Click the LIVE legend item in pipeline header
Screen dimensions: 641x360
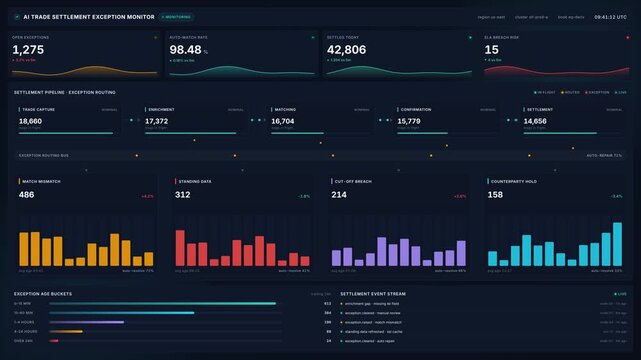[x=621, y=92]
